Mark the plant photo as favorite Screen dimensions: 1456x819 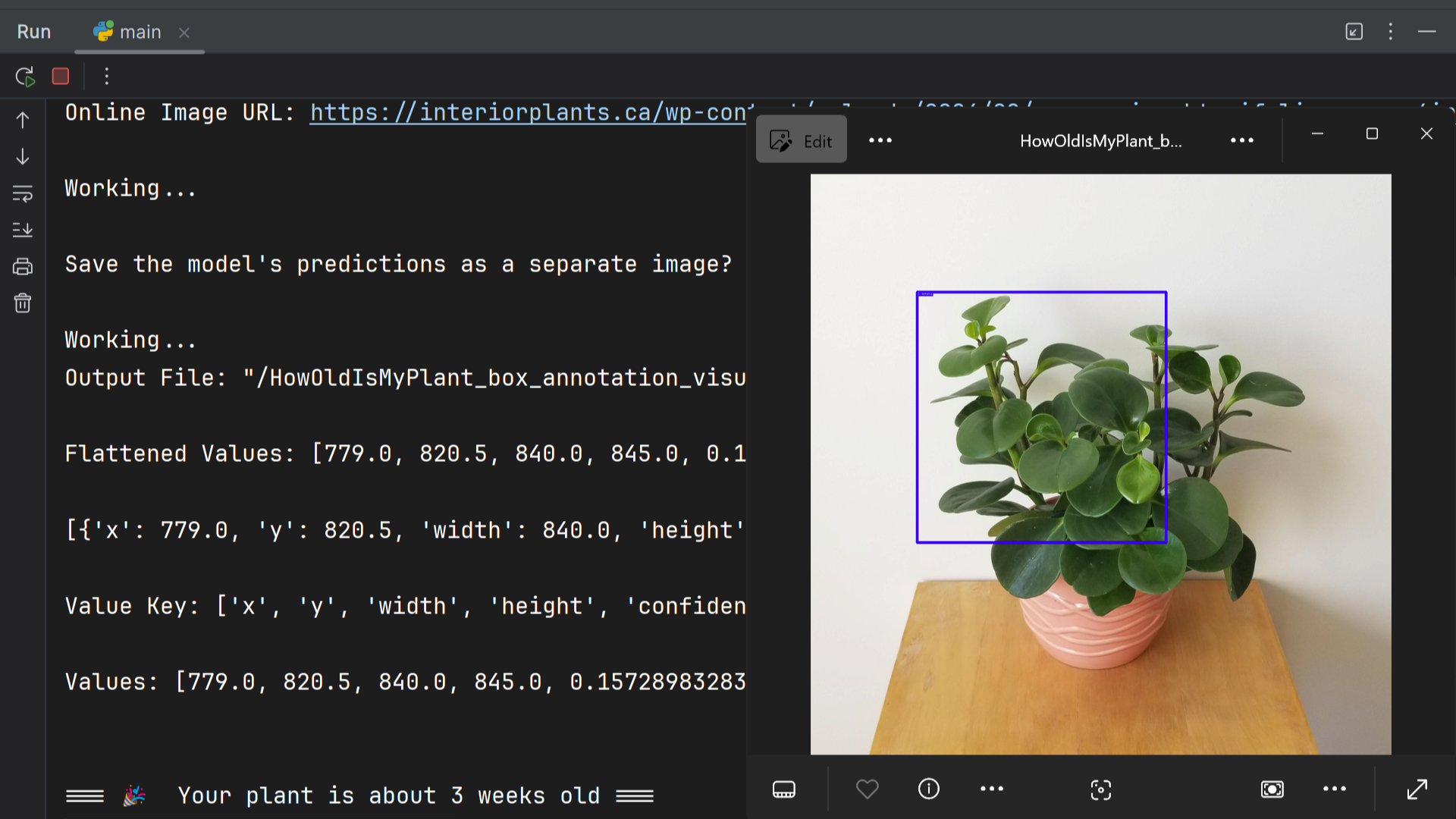868,789
